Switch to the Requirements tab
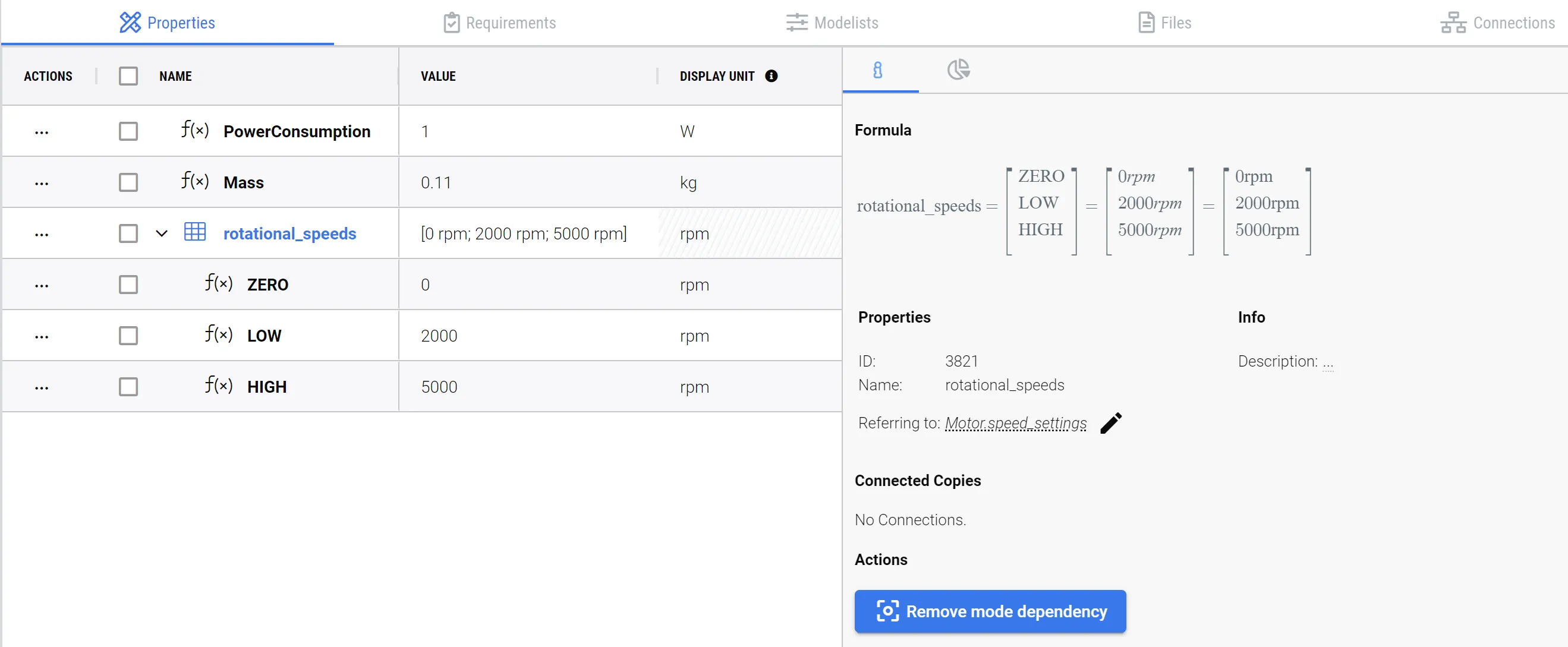The height and width of the screenshot is (647, 1568). [x=499, y=23]
